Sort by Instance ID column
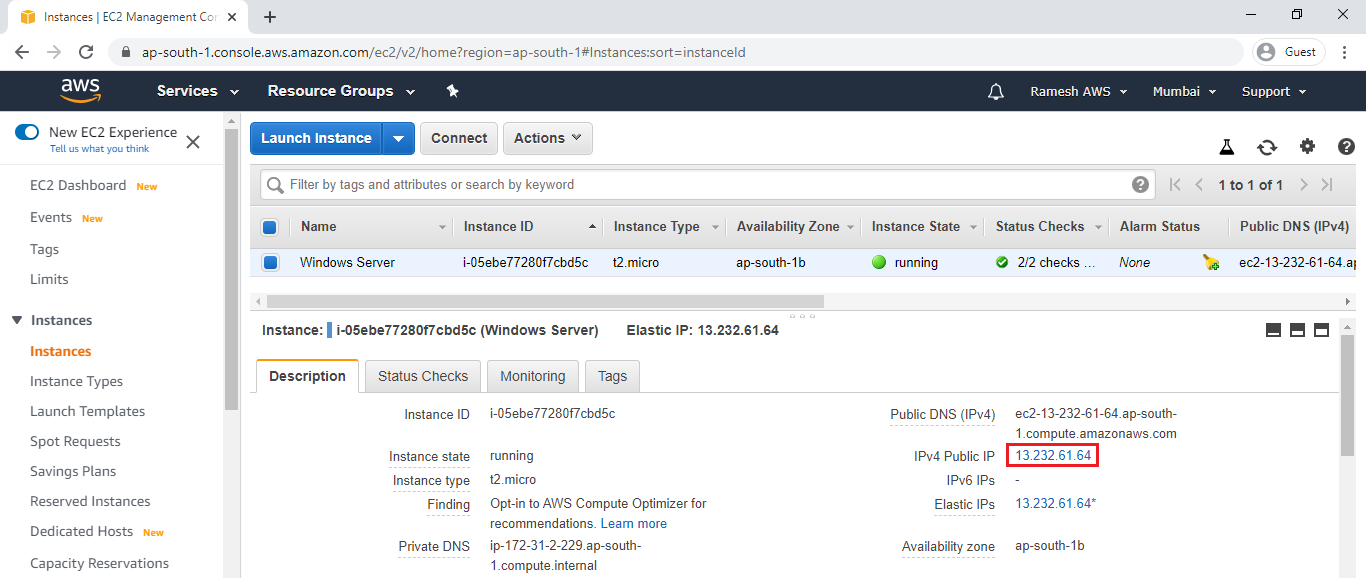 click(x=530, y=227)
